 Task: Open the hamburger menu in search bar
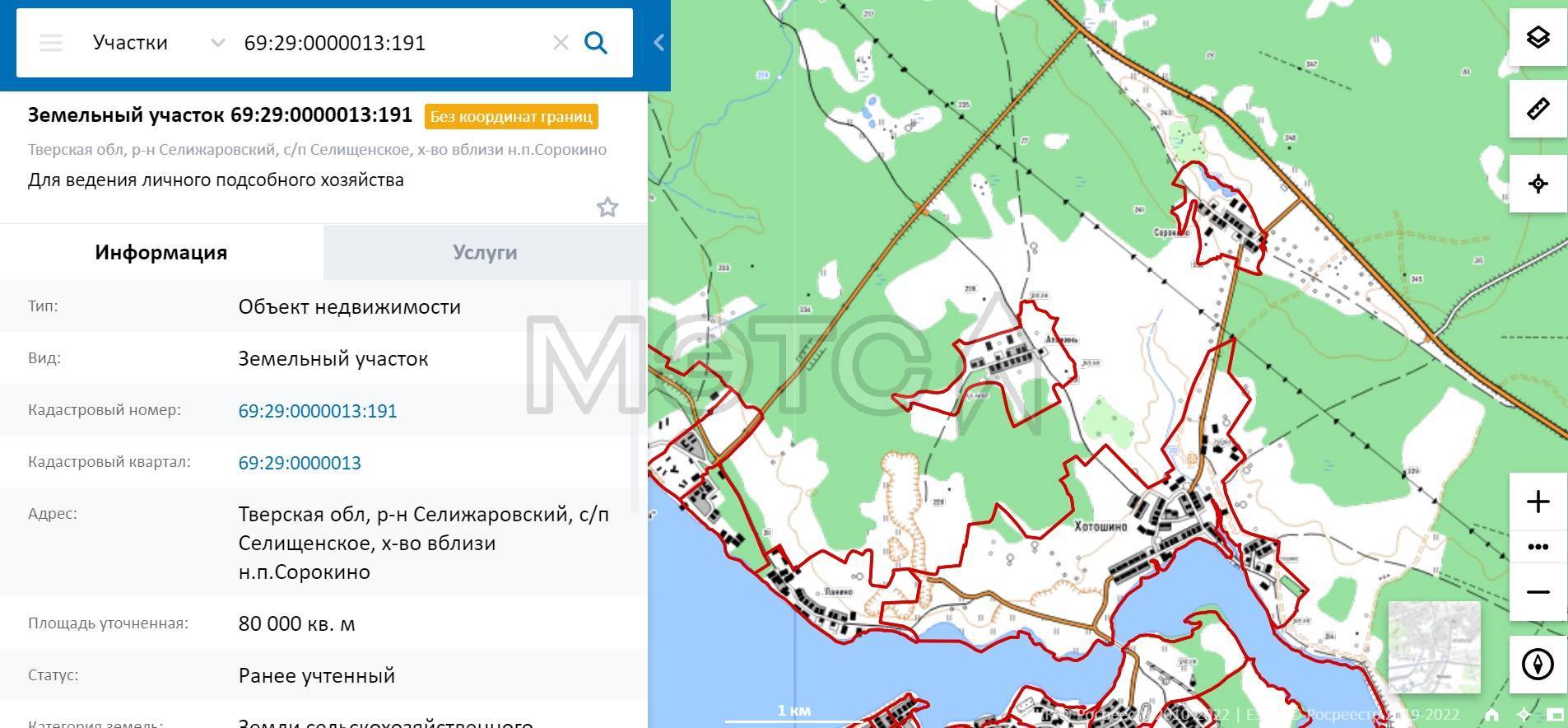[x=51, y=43]
